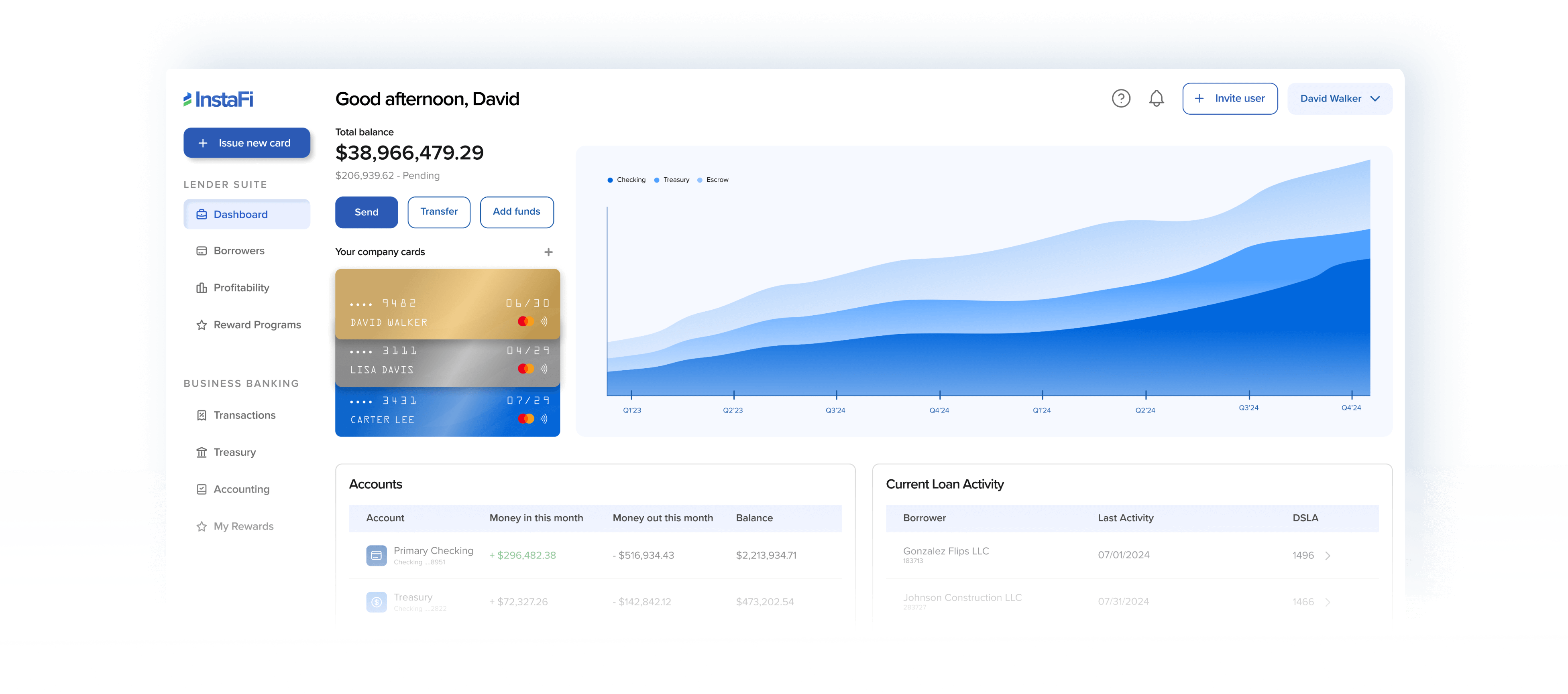Open notifications bell icon
This screenshot has height=694, width=1568.
(x=1156, y=99)
